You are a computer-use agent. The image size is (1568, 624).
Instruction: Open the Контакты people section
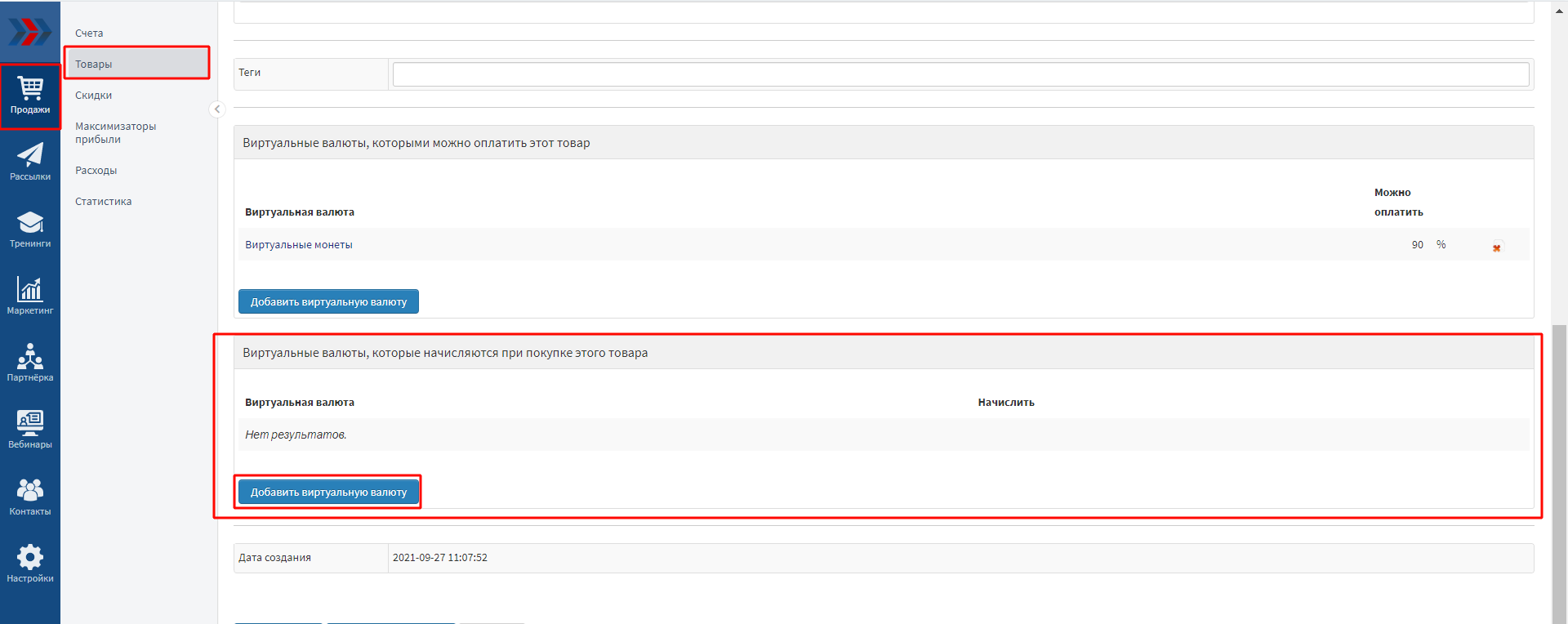point(30,497)
